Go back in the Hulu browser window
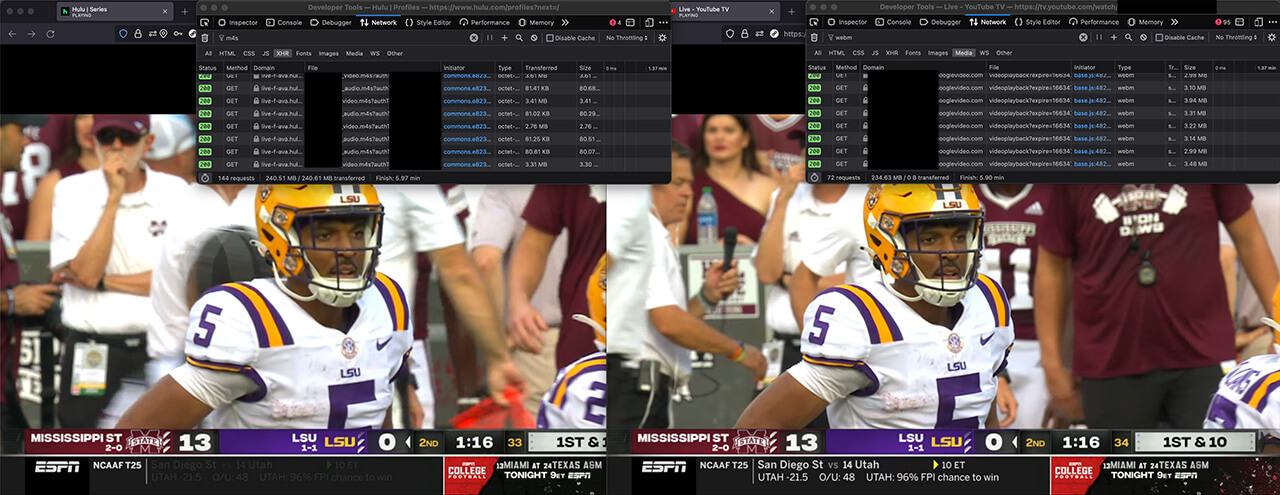1280x495 pixels. [12, 34]
